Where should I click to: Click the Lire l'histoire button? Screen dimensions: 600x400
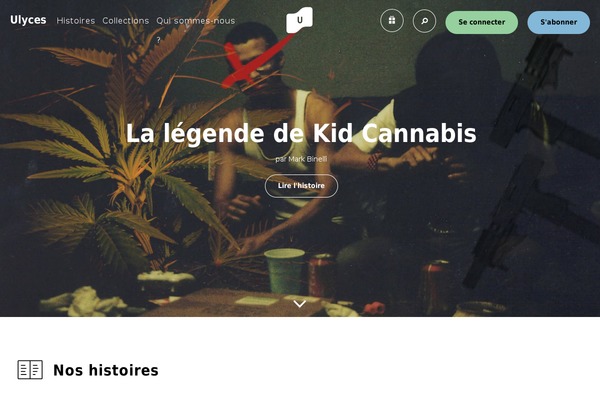click(x=301, y=186)
